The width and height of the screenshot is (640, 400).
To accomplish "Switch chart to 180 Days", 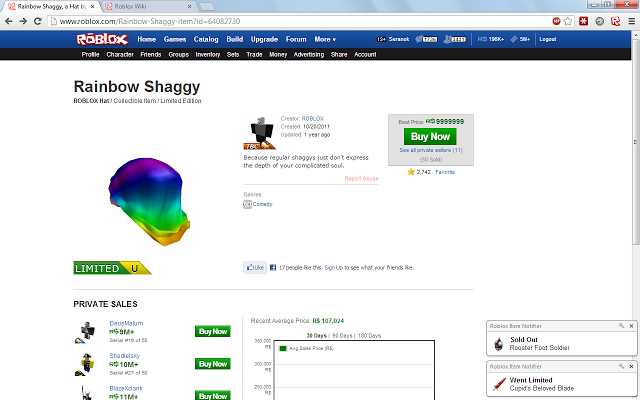I will (369, 336).
